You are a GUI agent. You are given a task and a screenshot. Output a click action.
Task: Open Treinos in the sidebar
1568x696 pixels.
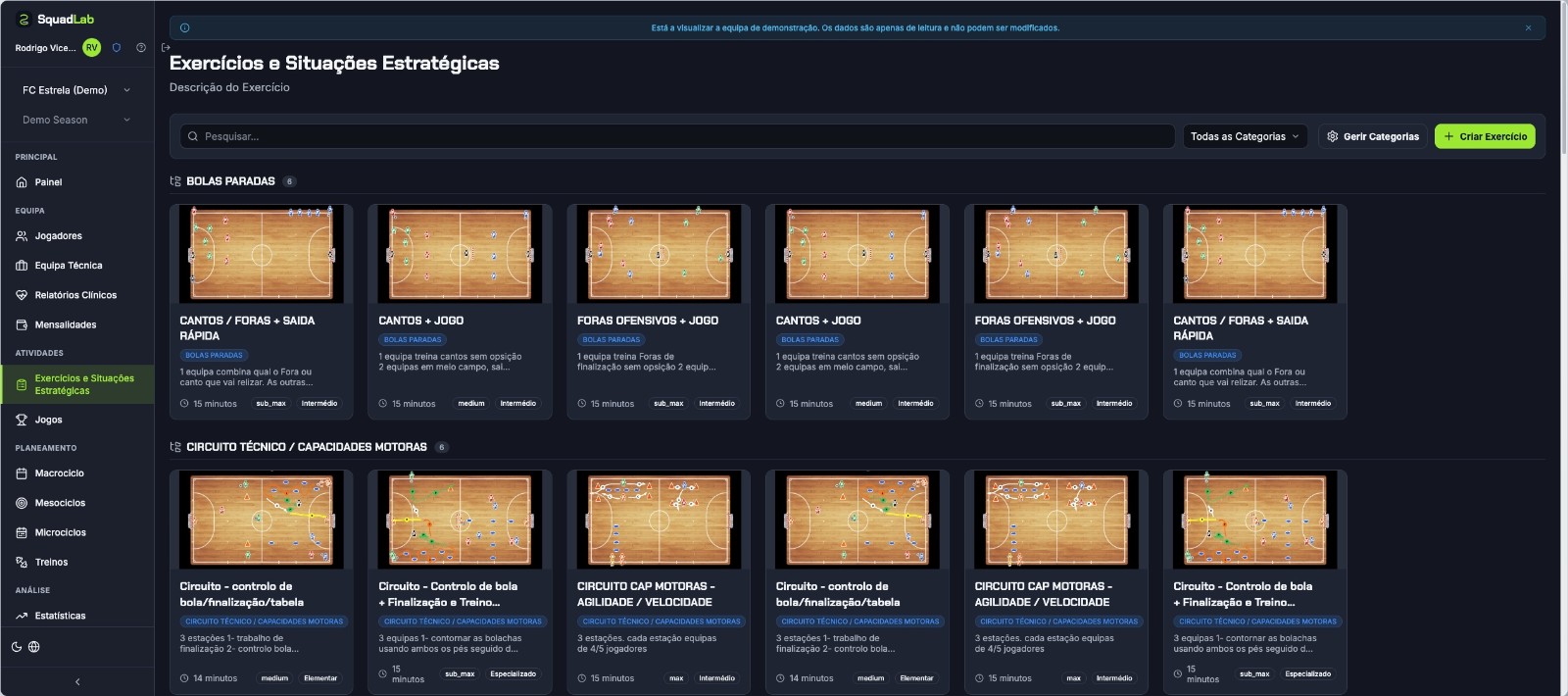click(x=77, y=562)
